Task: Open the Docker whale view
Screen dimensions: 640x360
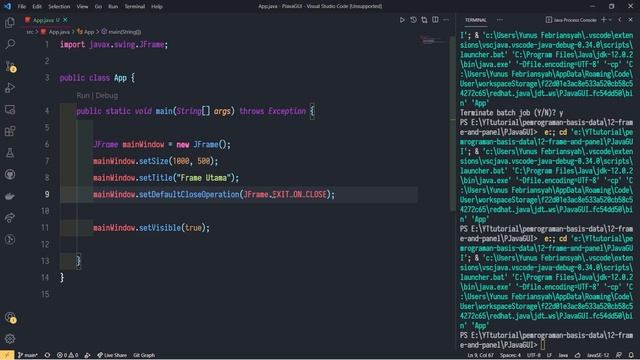Action: (10, 196)
